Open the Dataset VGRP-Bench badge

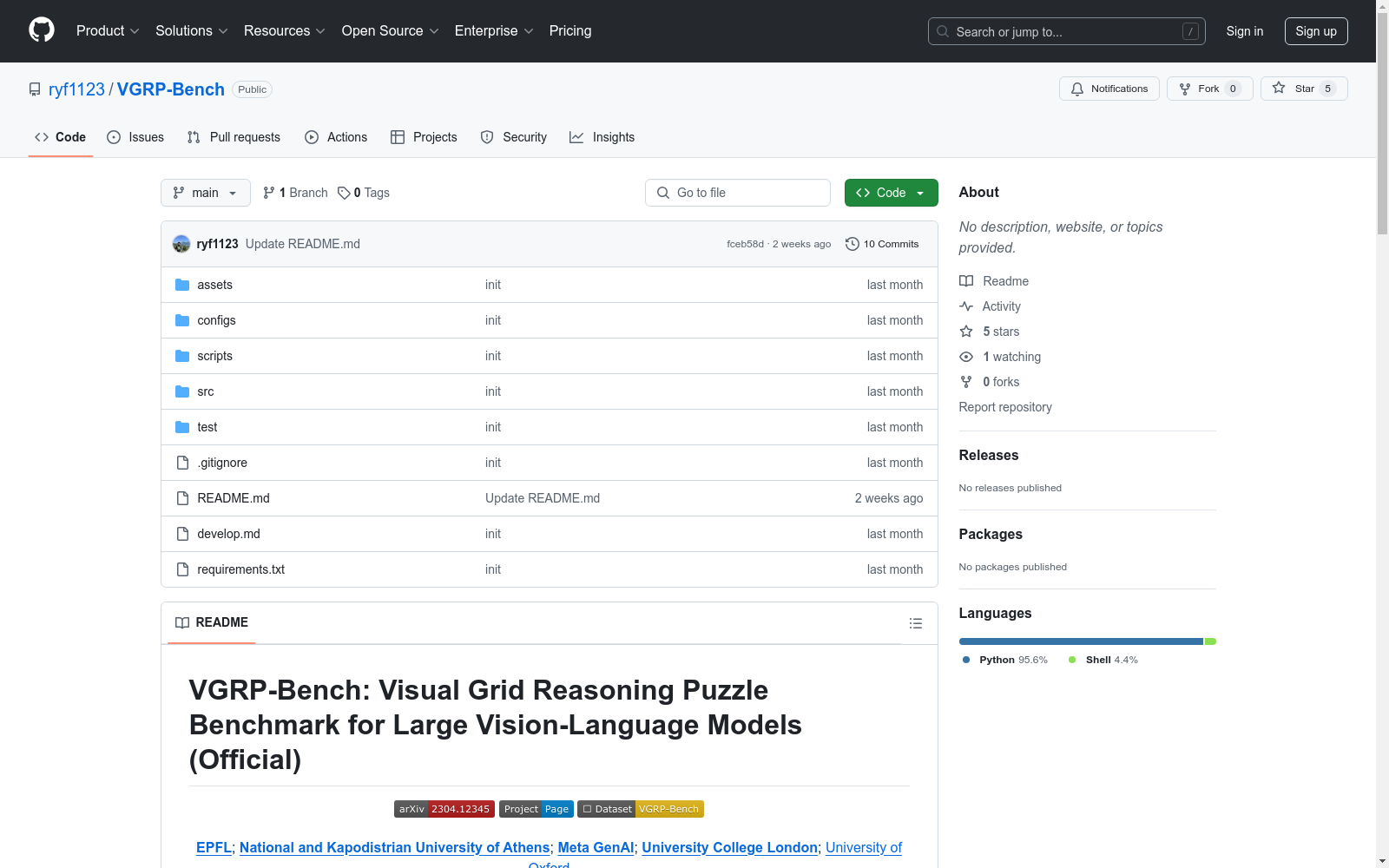coord(641,809)
